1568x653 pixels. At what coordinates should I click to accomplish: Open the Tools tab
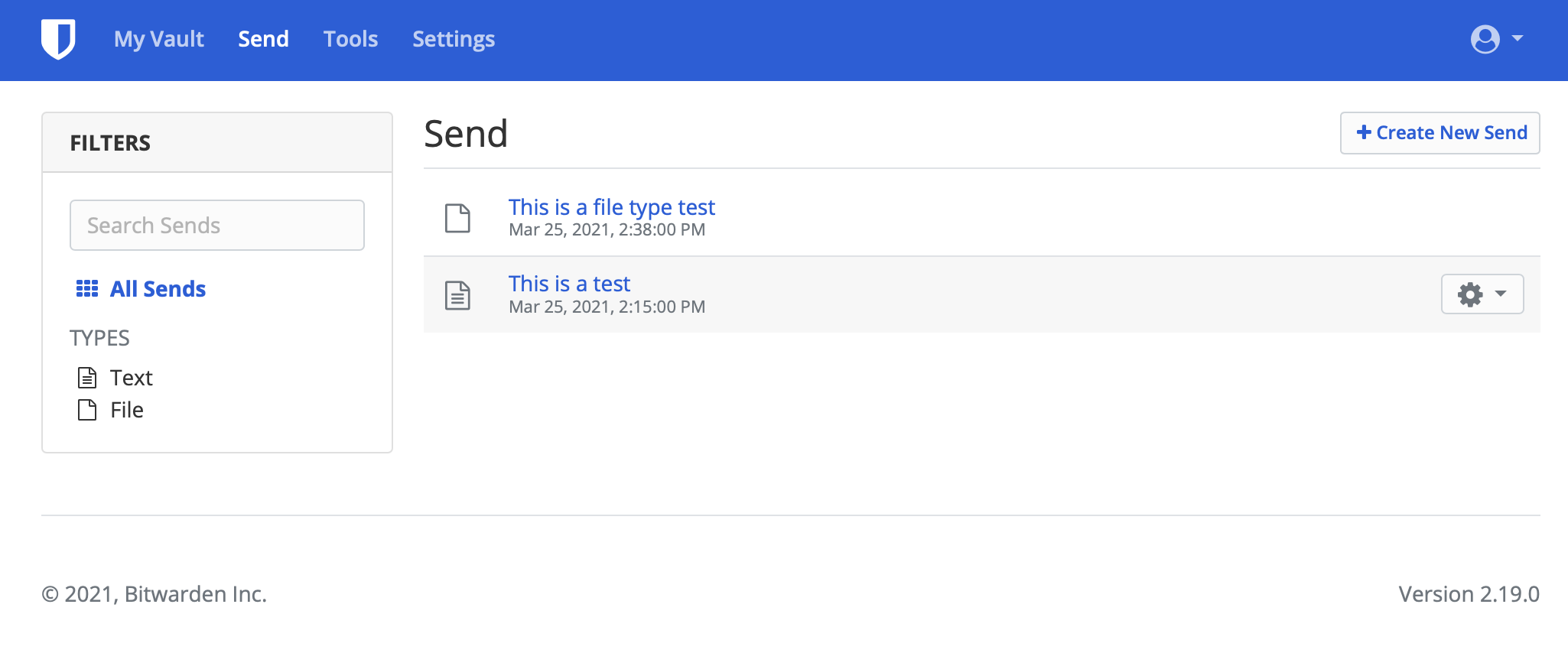click(350, 39)
